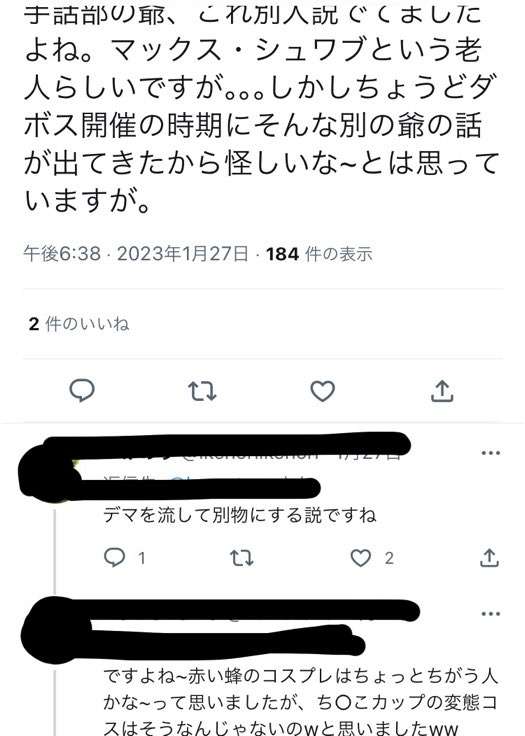Share the main tweet
Image resolution: width=525 pixels, height=736 pixels.
point(442,391)
